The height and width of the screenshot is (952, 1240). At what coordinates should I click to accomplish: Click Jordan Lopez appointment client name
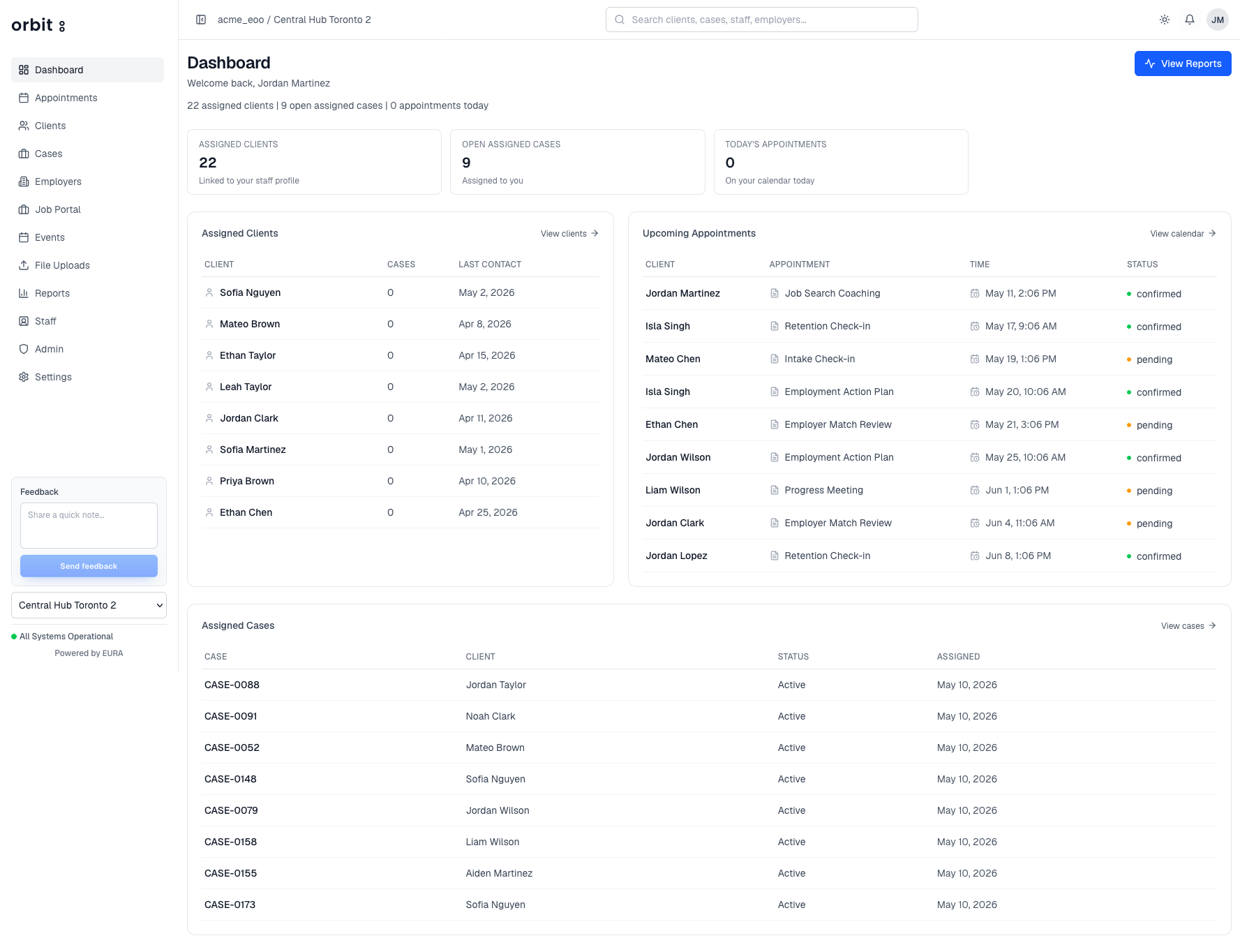(676, 556)
